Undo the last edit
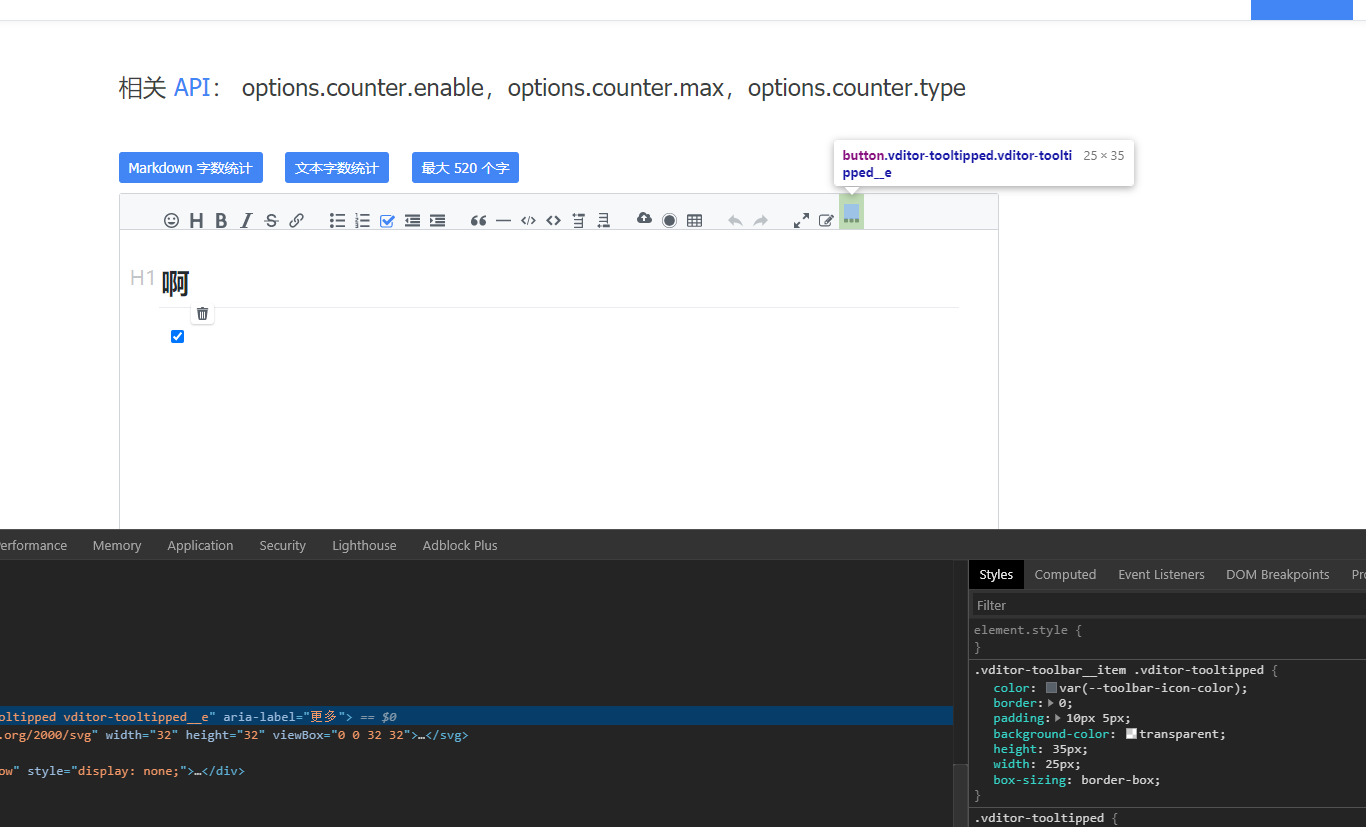The image size is (1366, 827). 735,220
